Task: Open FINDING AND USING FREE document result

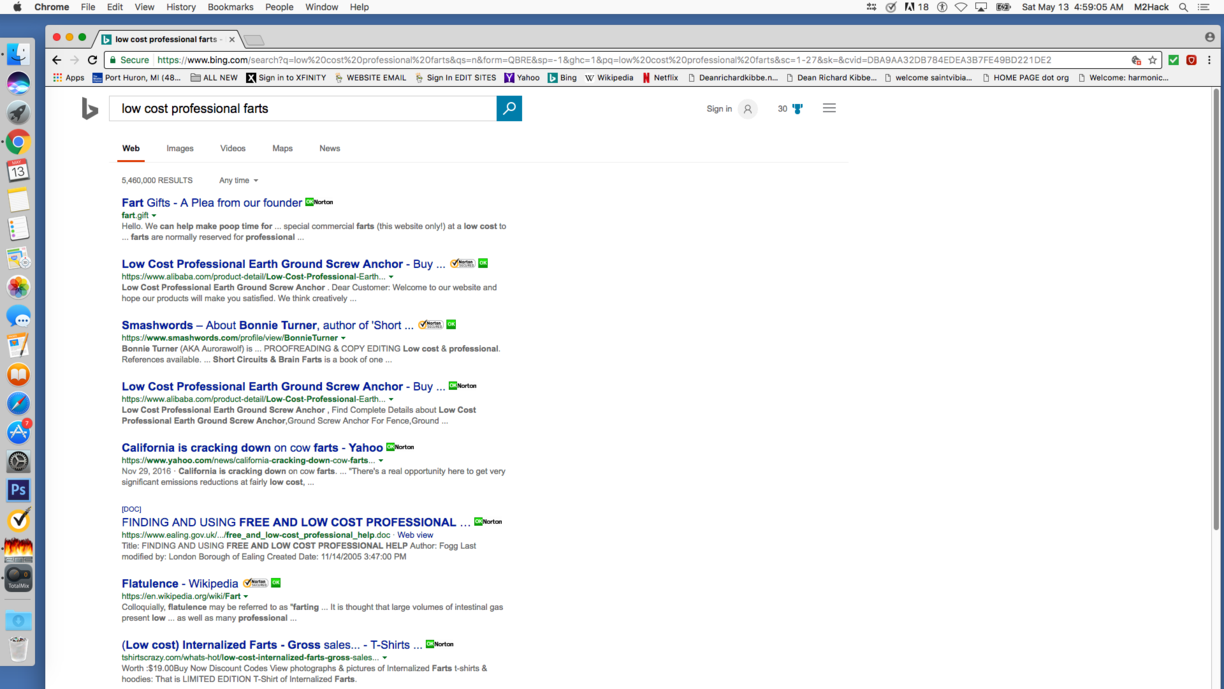Action: tap(296, 522)
